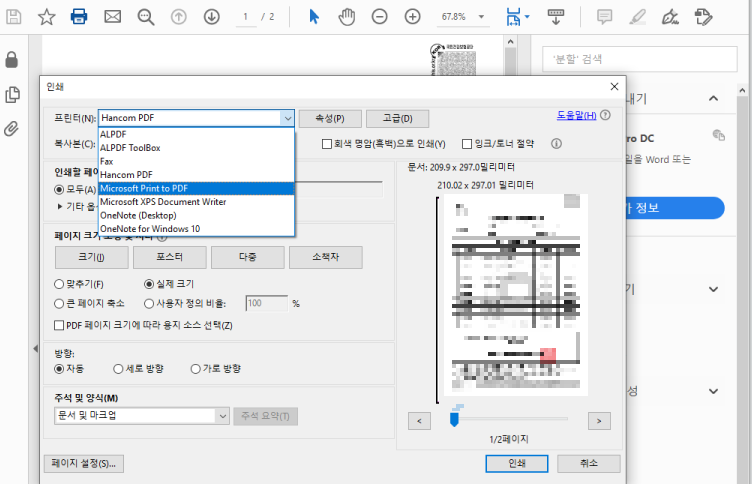The width and height of the screenshot is (752, 484).
Task: Open the 도움말(H) help link
Action: [576, 115]
